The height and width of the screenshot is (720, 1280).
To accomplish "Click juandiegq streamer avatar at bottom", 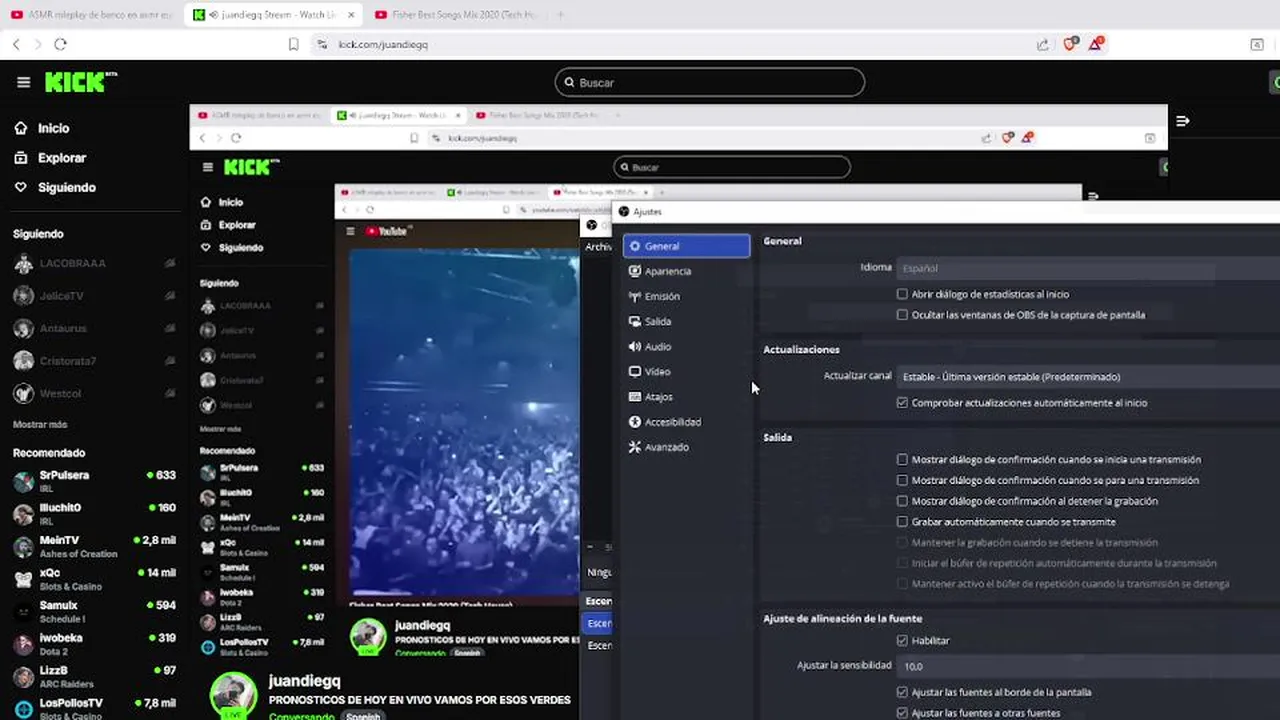I will (x=233, y=696).
